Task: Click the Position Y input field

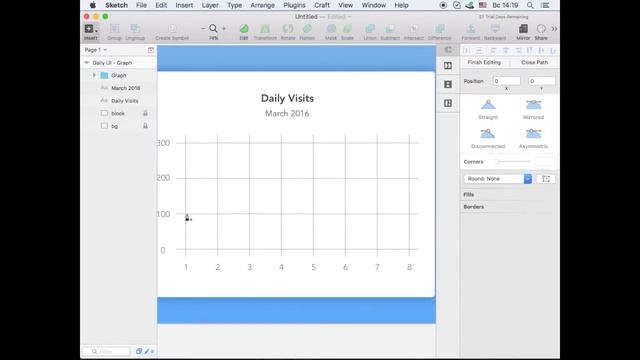Action: click(541, 81)
